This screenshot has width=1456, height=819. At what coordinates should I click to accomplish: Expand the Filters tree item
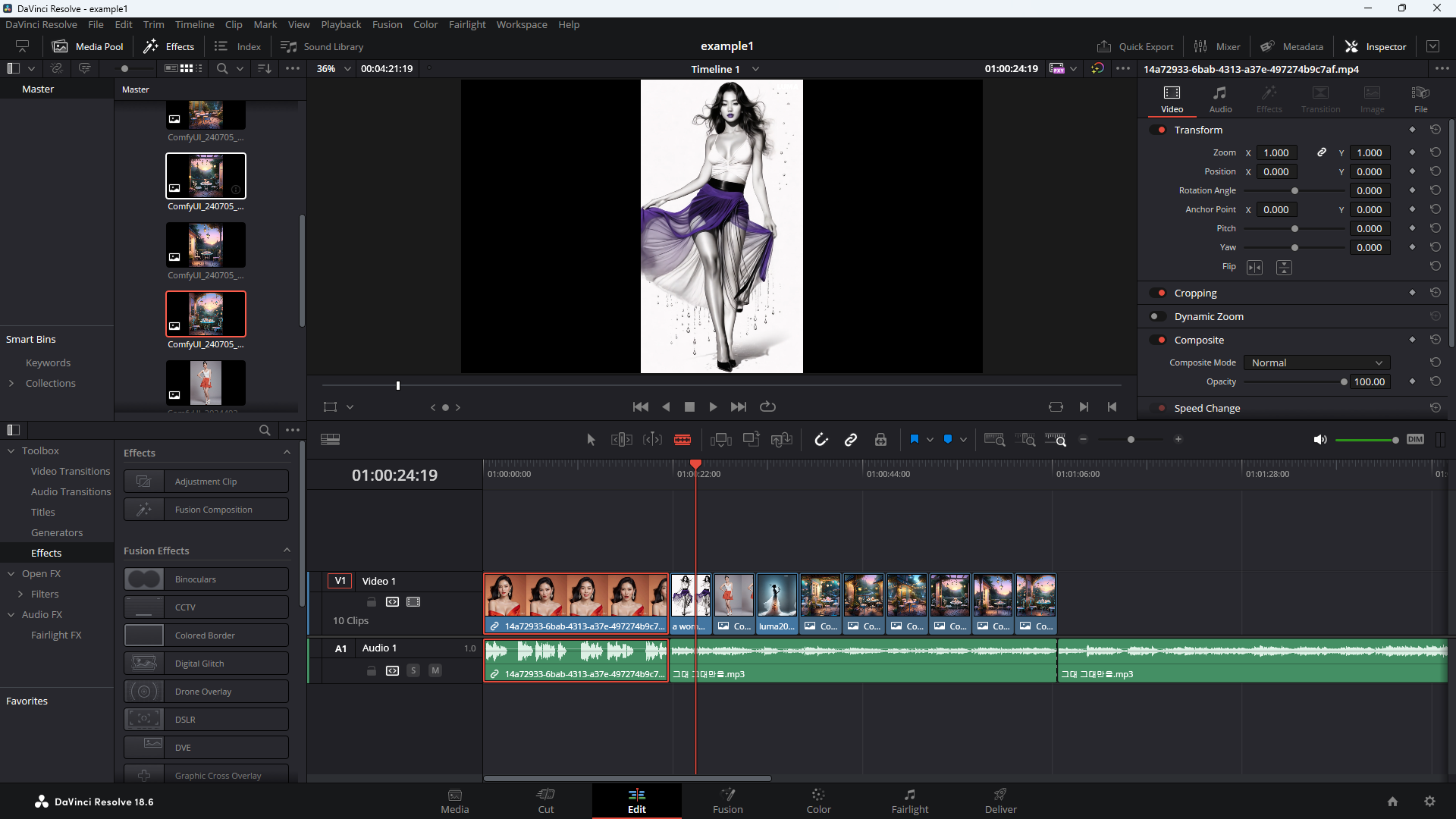coord(20,594)
